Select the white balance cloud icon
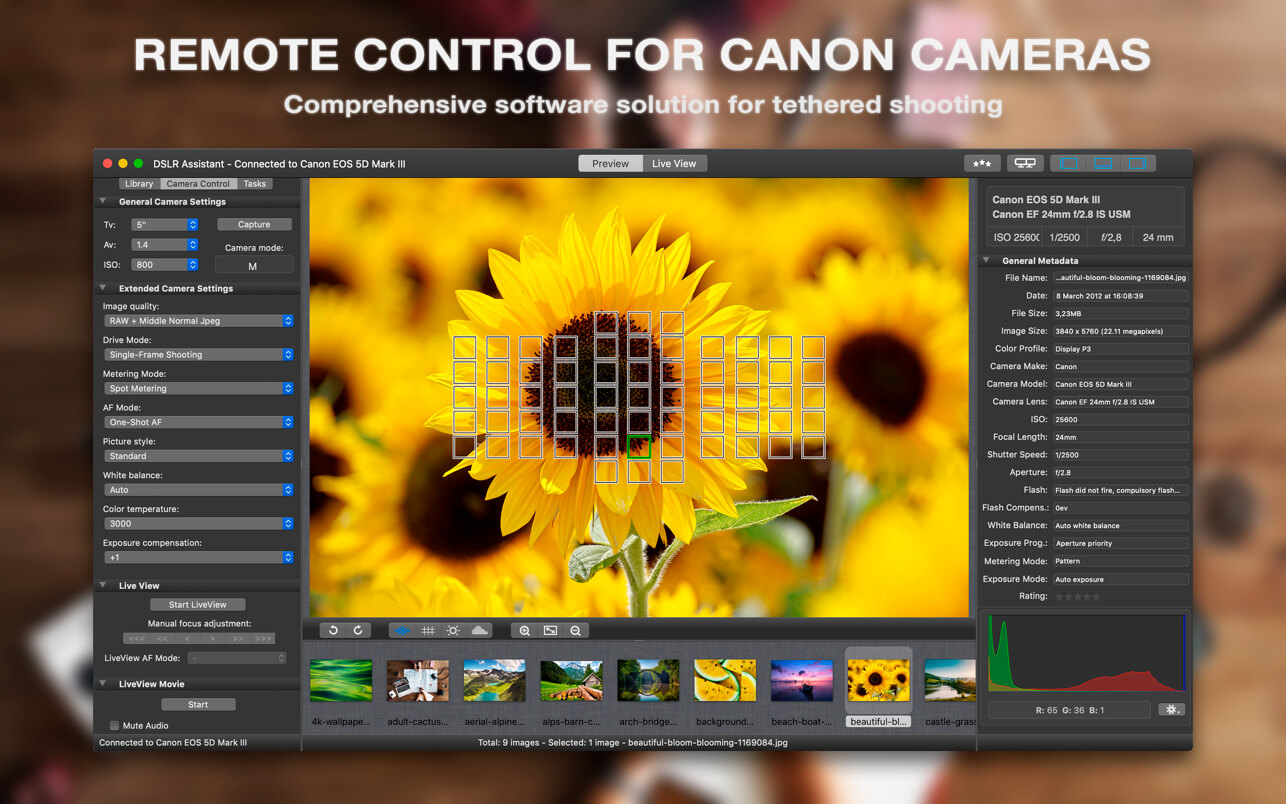 tap(478, 630)
